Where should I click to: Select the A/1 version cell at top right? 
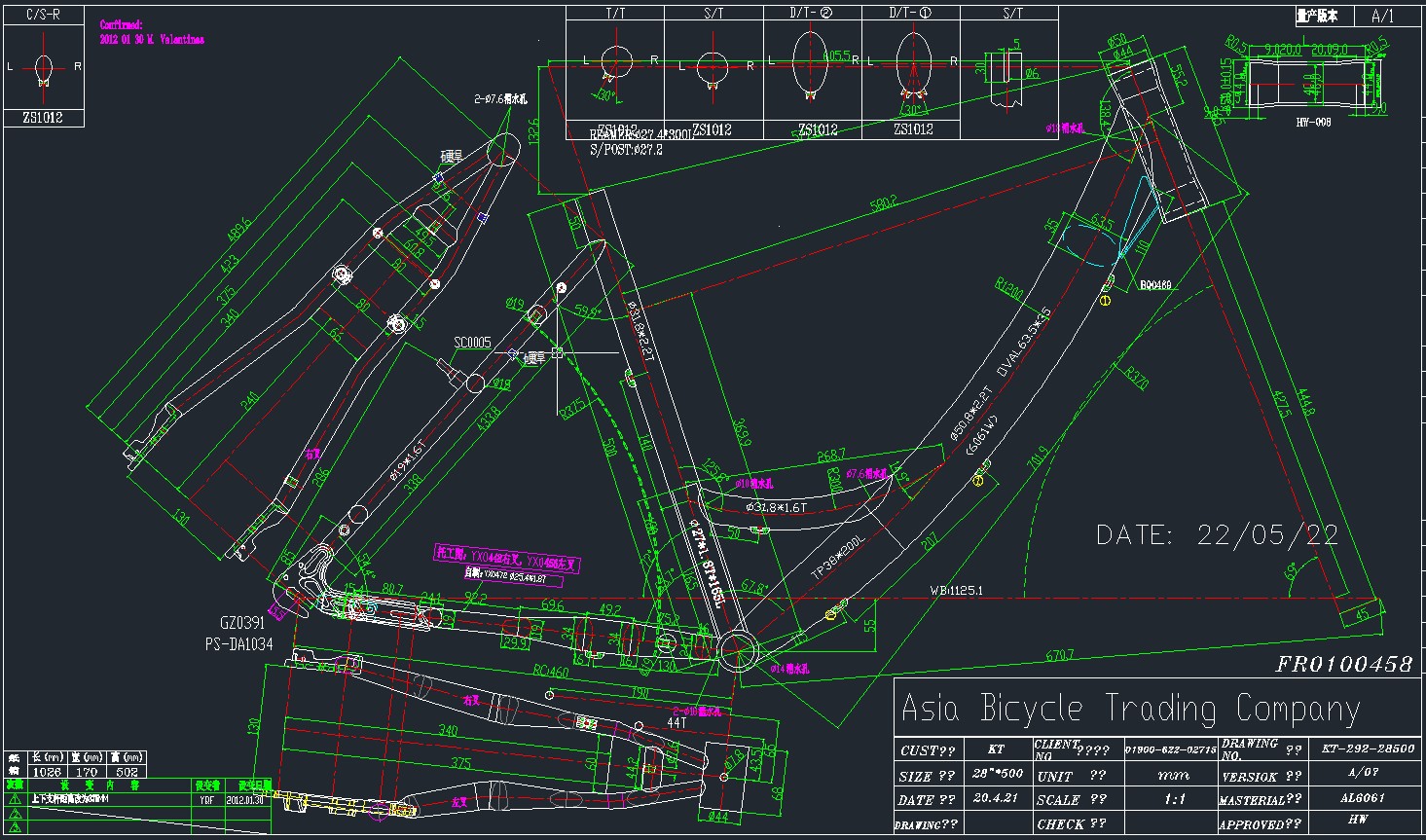1382,16
